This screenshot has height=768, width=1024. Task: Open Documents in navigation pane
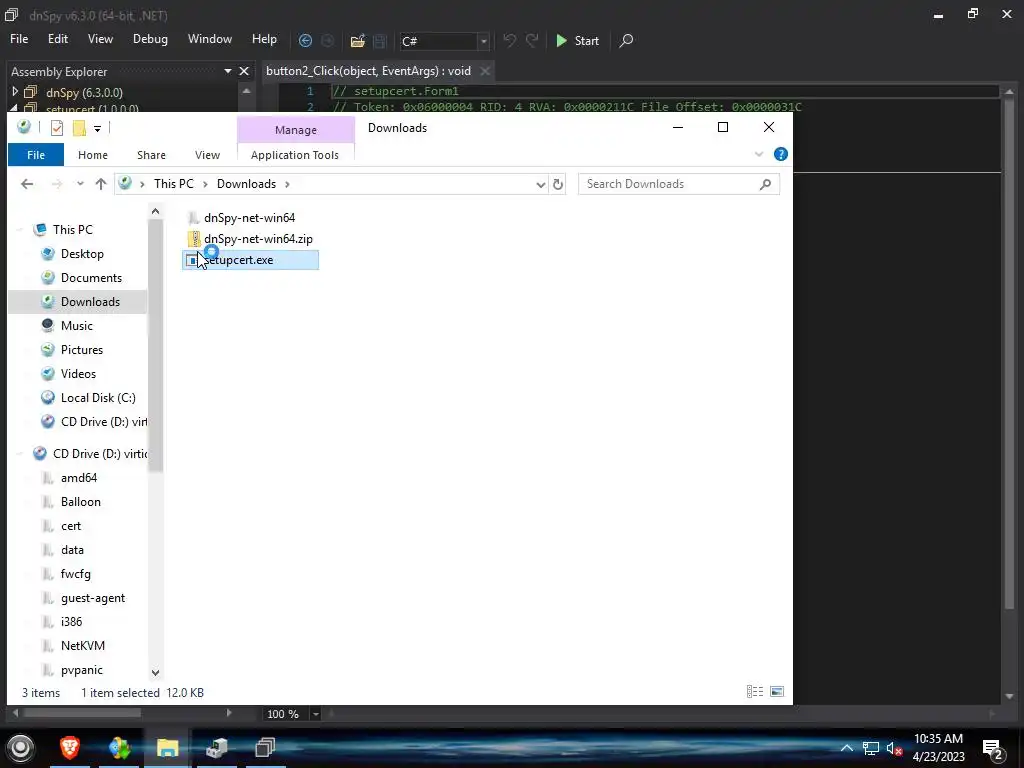pyautogui.click(x=91, y=278)
